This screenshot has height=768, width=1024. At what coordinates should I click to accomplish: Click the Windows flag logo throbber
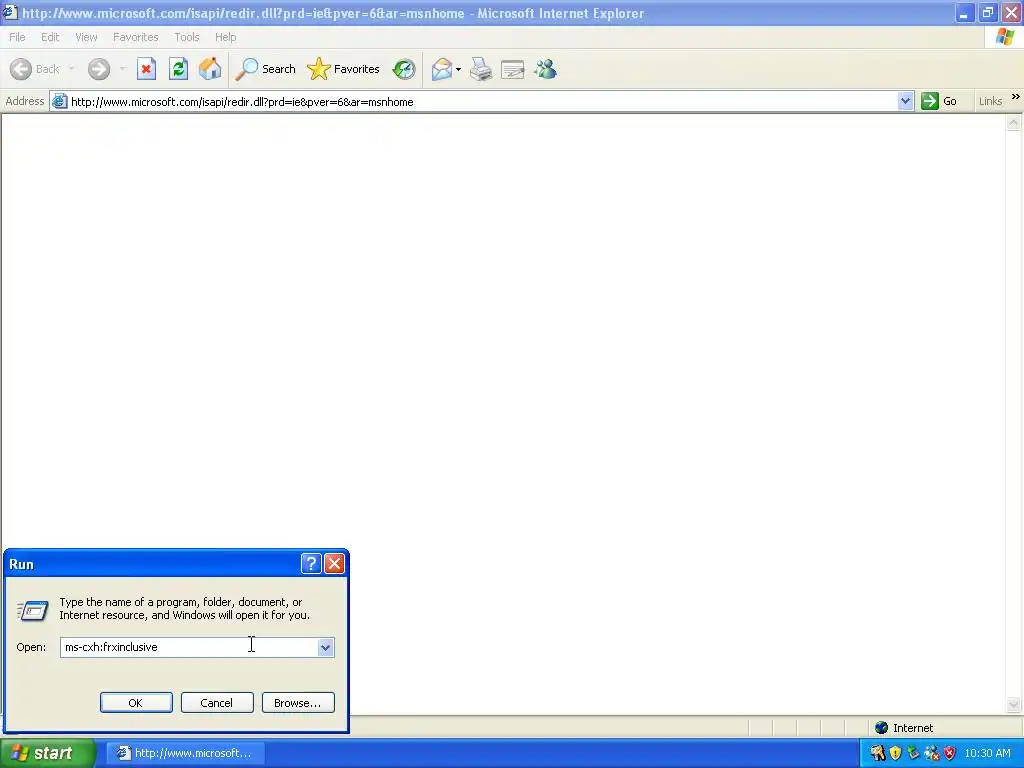(1004, 37)
